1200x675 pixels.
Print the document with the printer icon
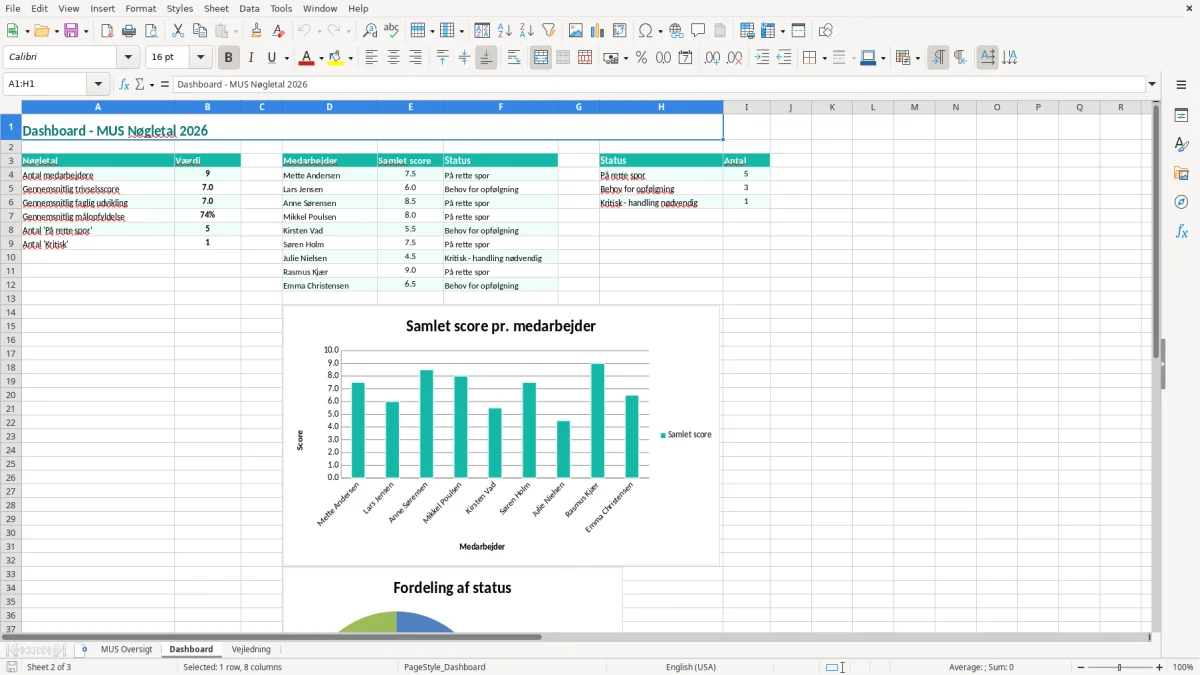point(129,31)
